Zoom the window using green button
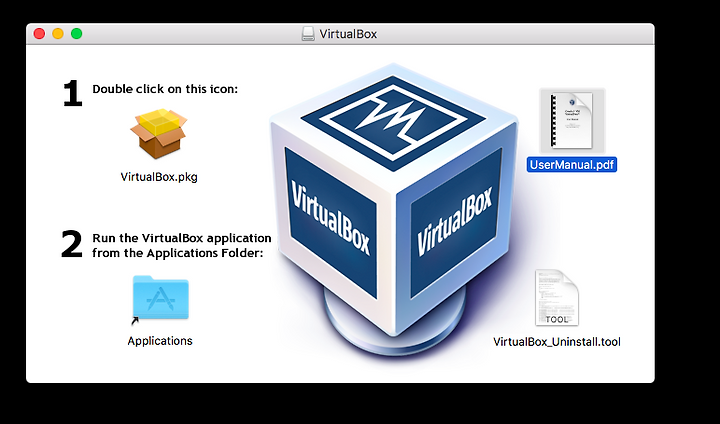 [x=77, y=34]
